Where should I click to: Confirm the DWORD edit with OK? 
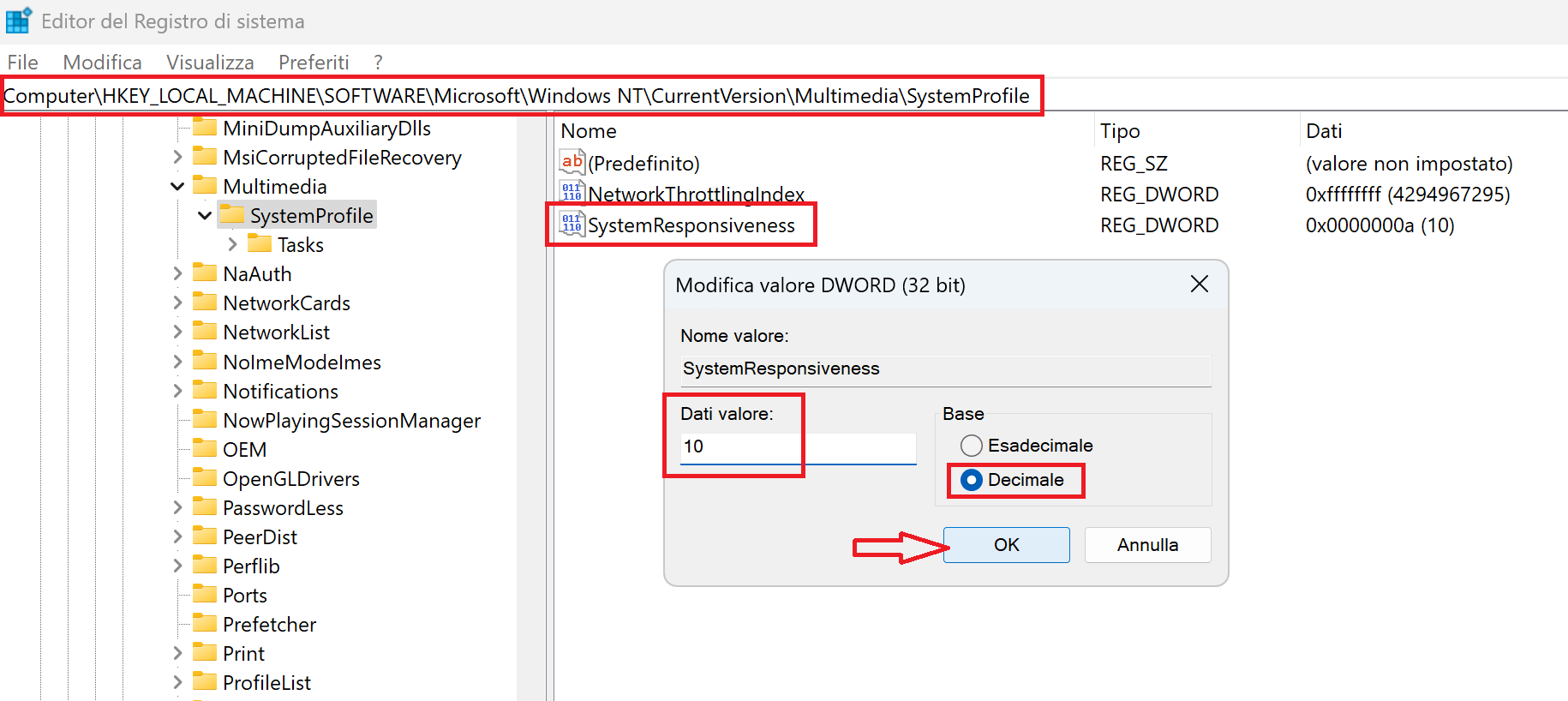(1007, 545)
